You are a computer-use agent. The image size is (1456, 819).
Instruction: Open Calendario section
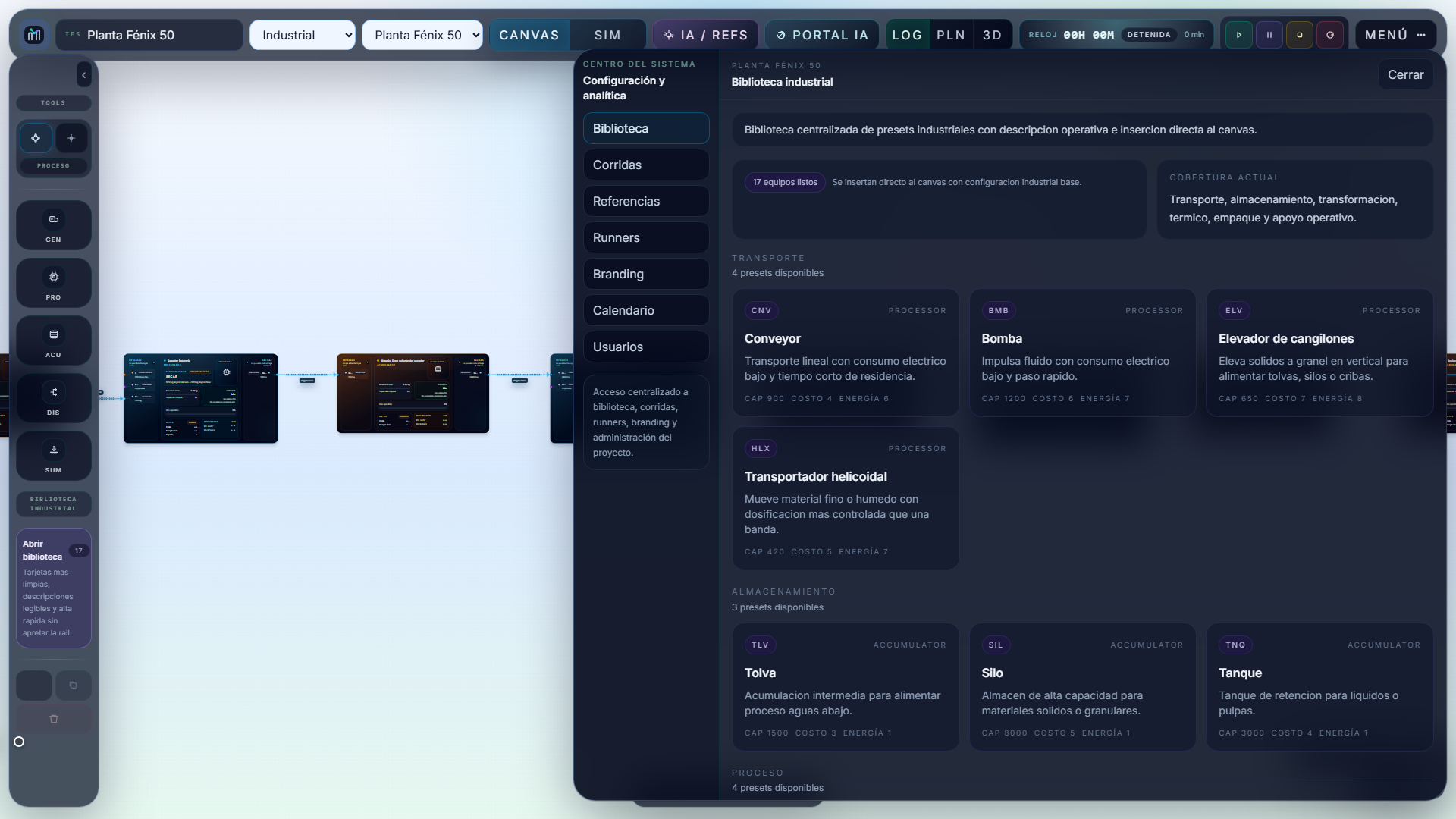coord(646,310)
